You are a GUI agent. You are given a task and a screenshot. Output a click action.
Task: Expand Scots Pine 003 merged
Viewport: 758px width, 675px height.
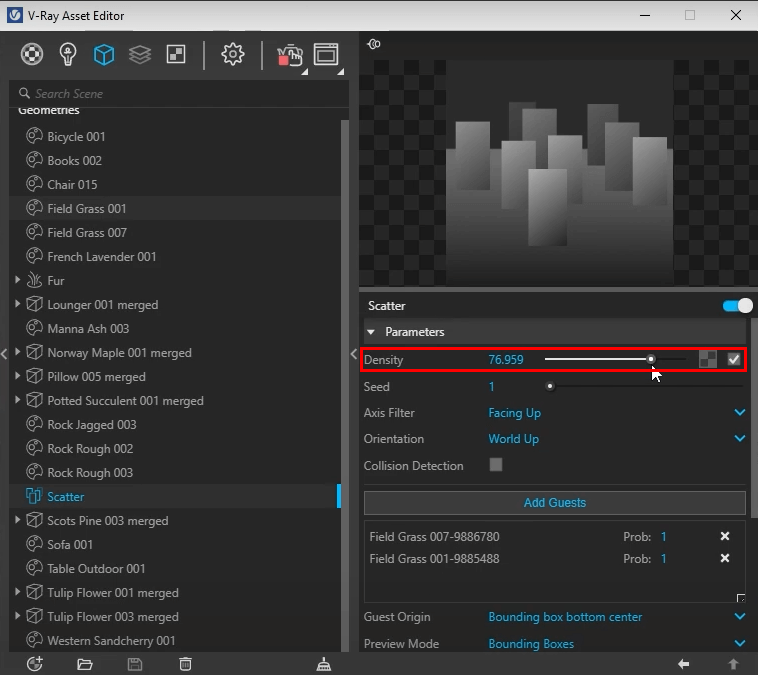pyautogui.click(x=17, y=519)
